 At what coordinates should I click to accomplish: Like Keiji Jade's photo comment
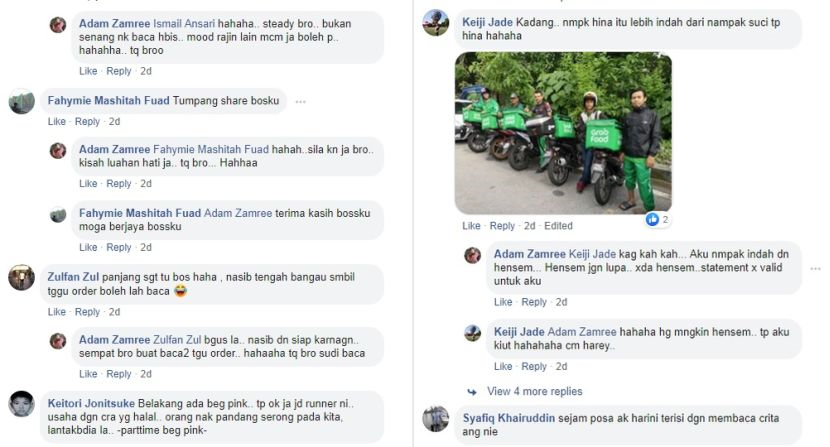(471, 226)
